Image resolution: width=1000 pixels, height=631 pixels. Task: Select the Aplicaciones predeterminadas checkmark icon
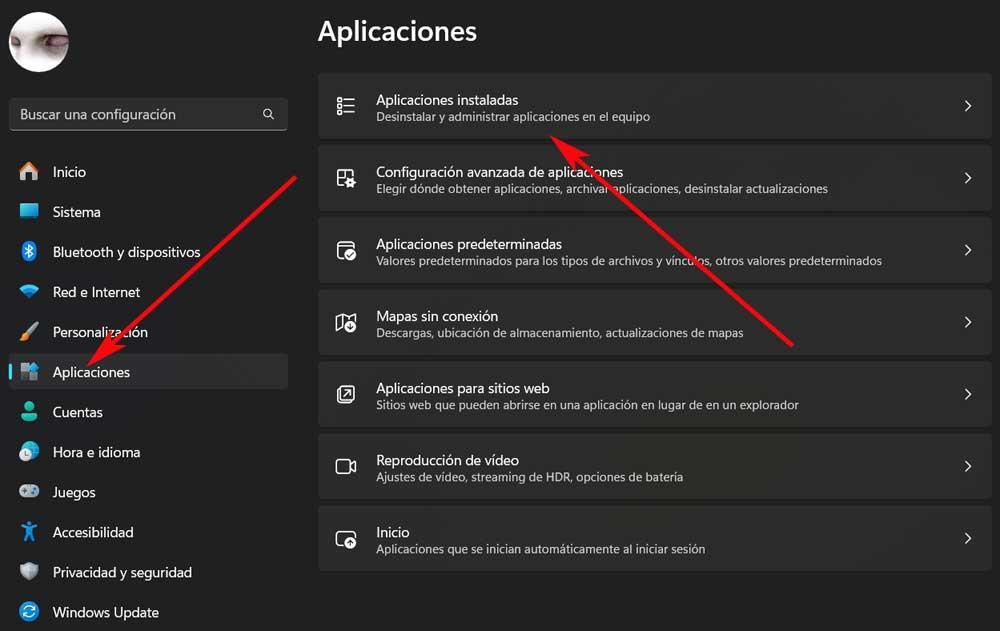coord(346,250)
